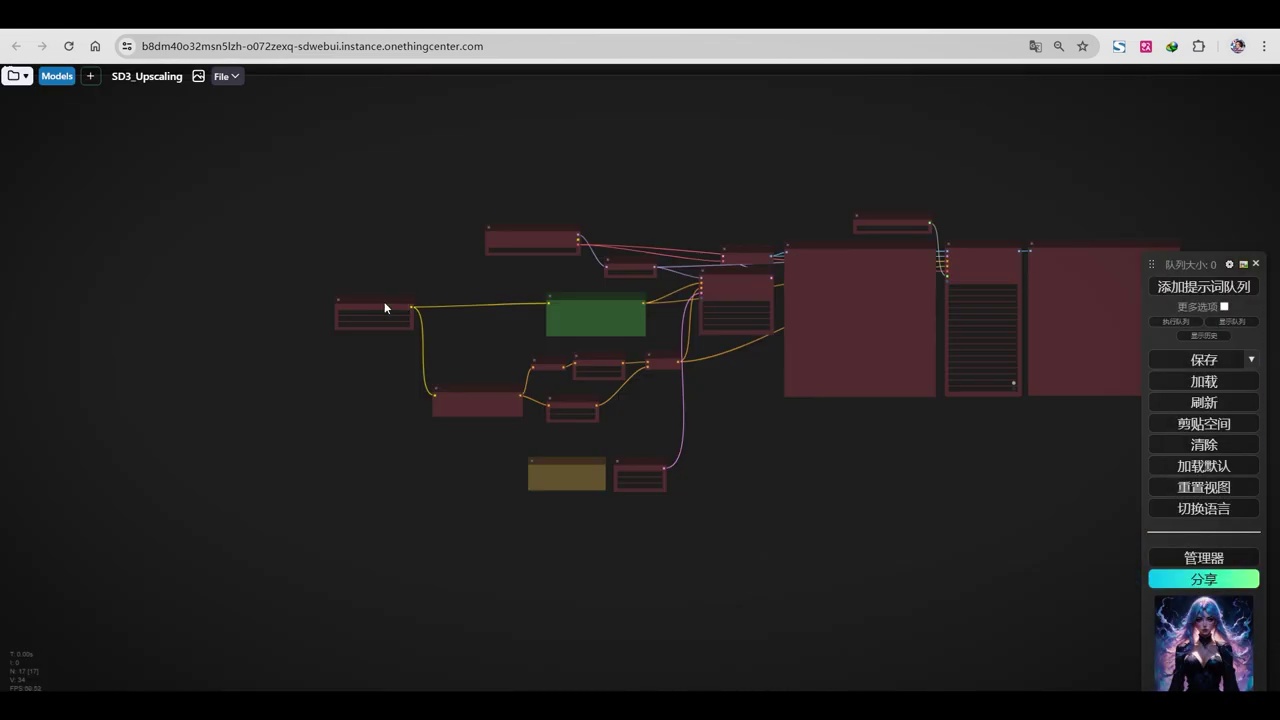Bookmark this page with star icon

point(1082,46)
